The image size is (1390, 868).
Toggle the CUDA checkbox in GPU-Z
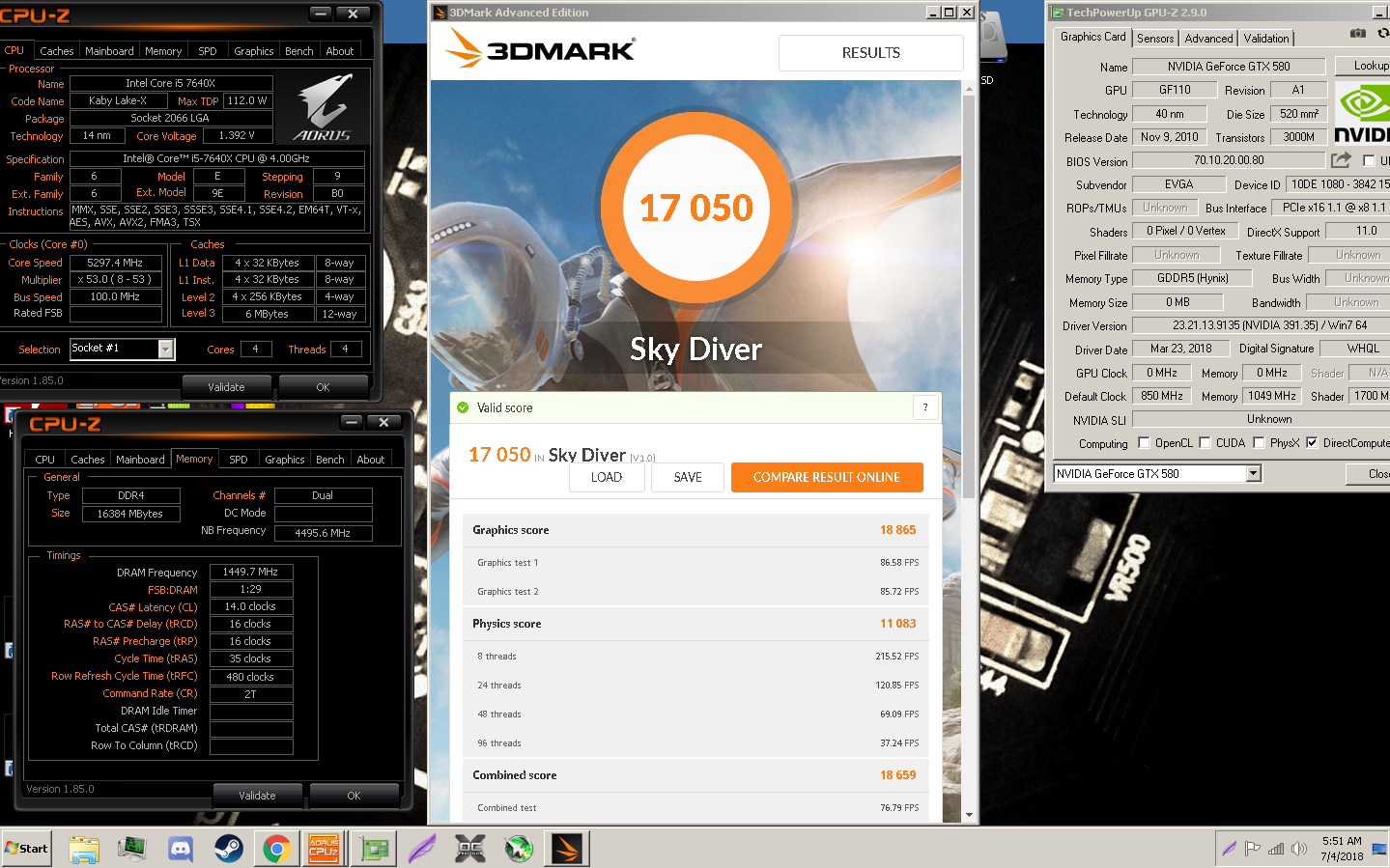click(1205, 443)
